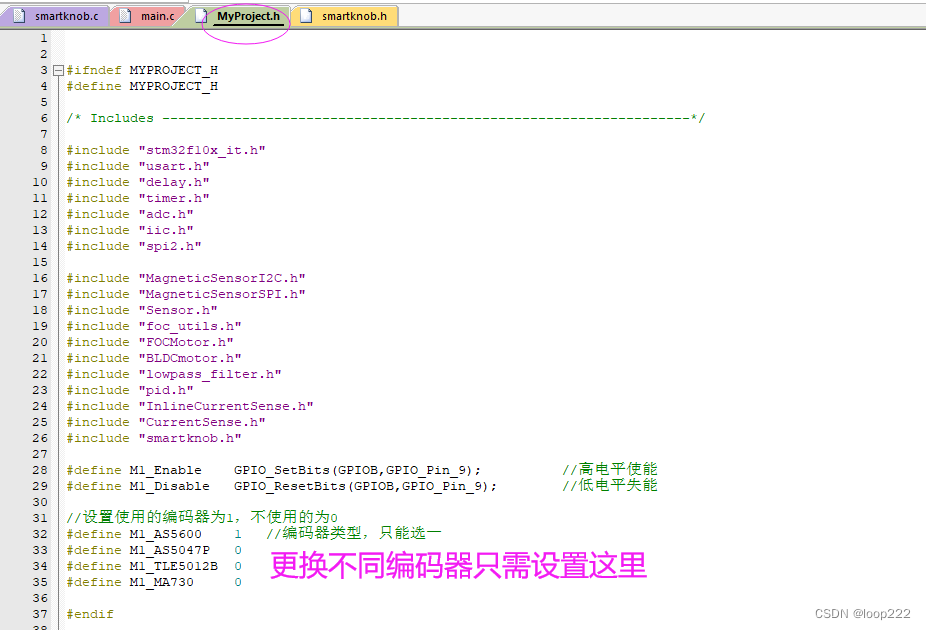926x630 pixels.
Task: Click the "spi2.h" include line
Action: click(133, 246)
